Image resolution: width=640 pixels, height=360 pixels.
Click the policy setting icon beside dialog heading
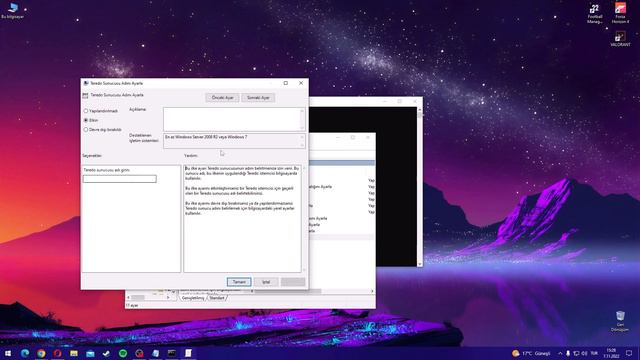pyautogui.click(x=85, y=95)
